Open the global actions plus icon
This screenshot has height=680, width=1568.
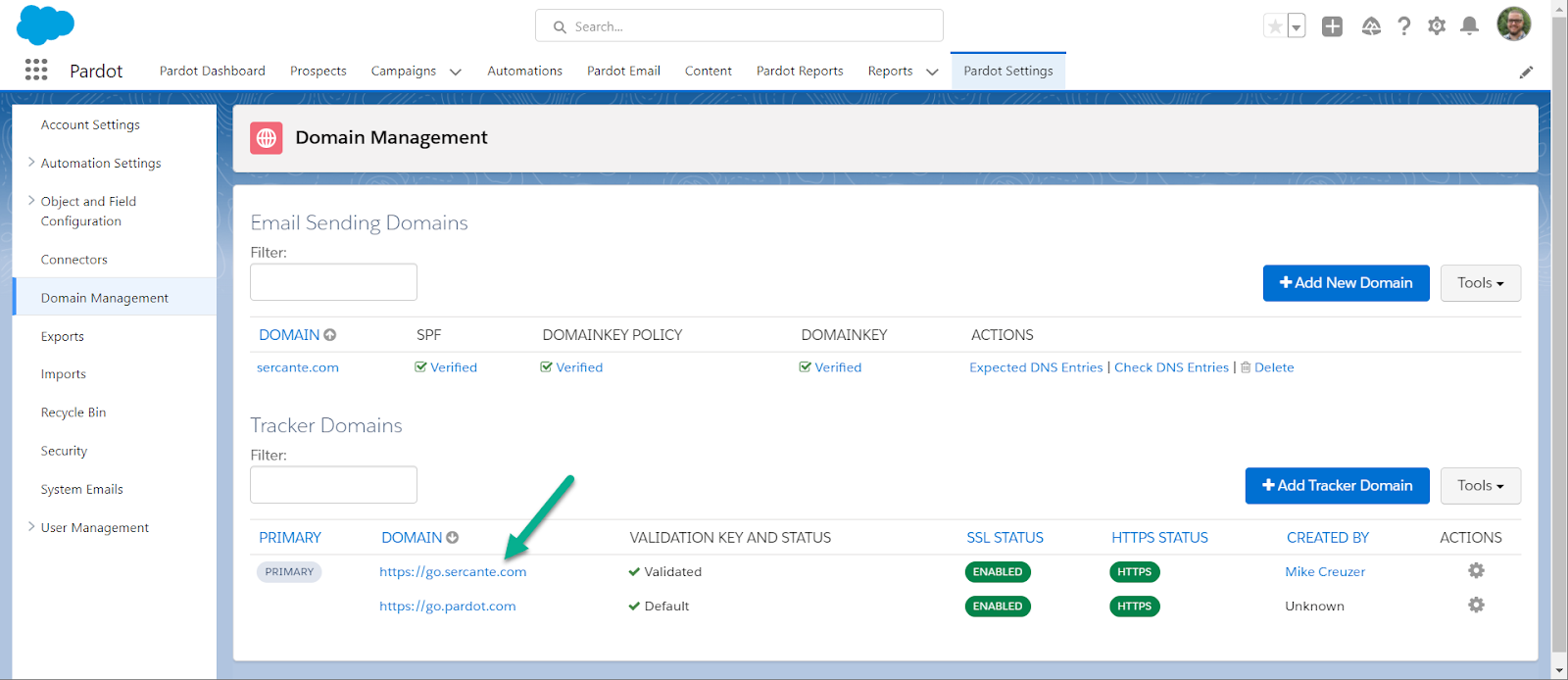[x=1332, y=26]
